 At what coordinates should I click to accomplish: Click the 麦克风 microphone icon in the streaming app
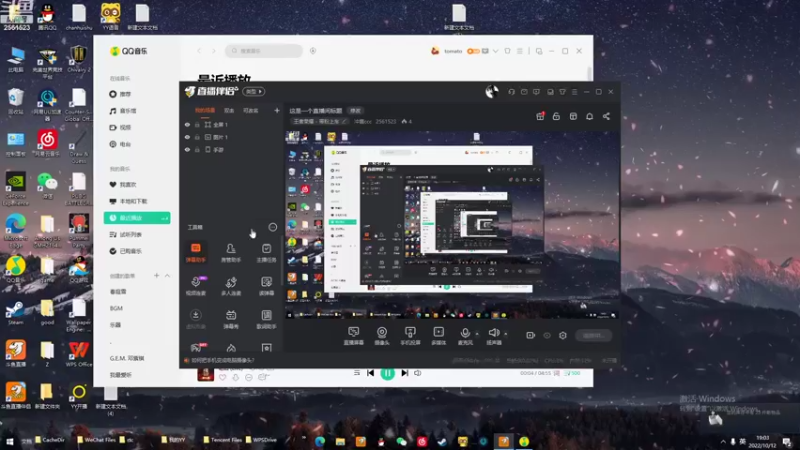tap(465, 333)
